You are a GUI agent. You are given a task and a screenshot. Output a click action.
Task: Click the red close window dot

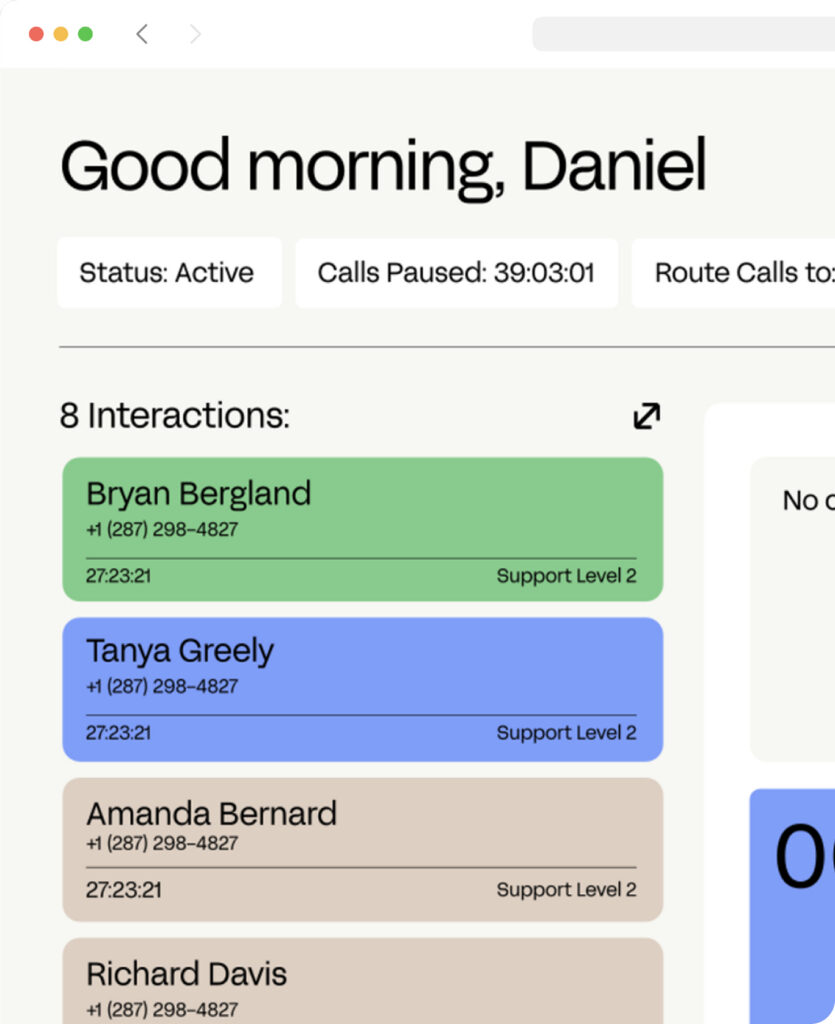[x=37, y=34]
